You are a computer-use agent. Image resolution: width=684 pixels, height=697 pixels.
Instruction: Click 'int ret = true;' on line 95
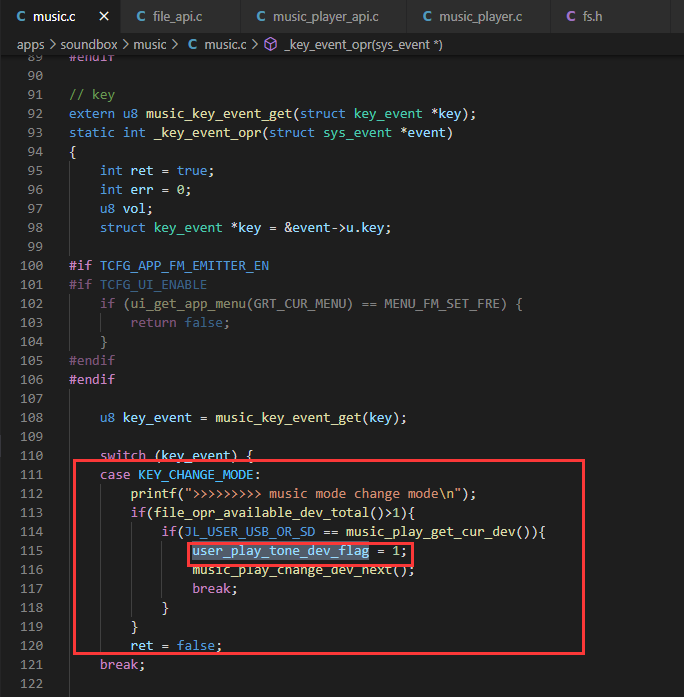tap(157, 171)
